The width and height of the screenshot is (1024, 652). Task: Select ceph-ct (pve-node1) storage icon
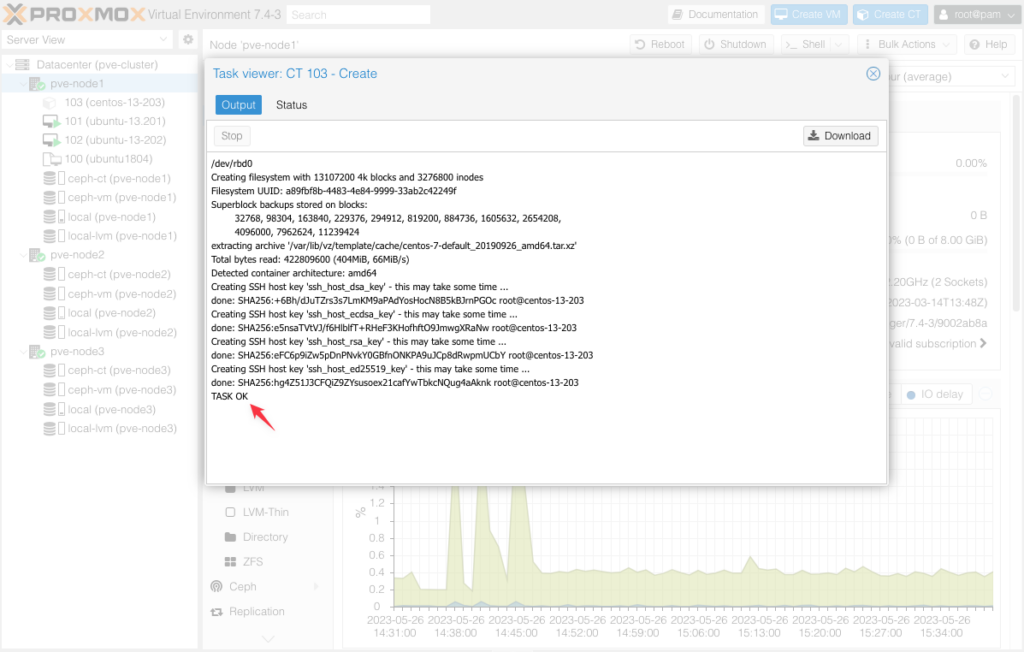coord(54,178)
